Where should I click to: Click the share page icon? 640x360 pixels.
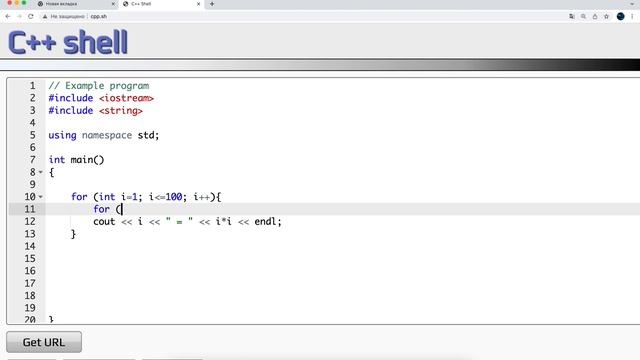tap(595, 16)
